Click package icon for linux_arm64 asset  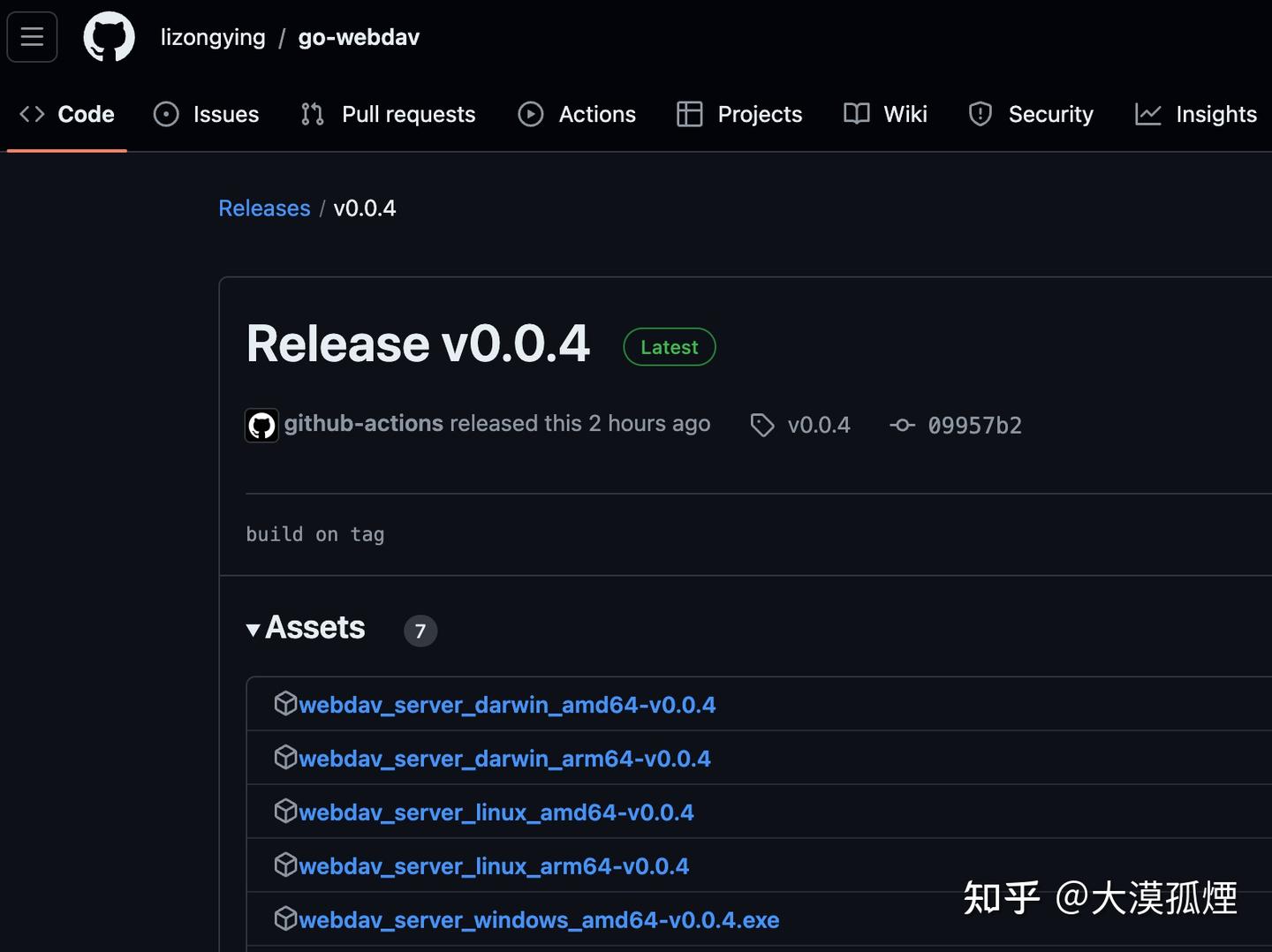click(285, 865)
